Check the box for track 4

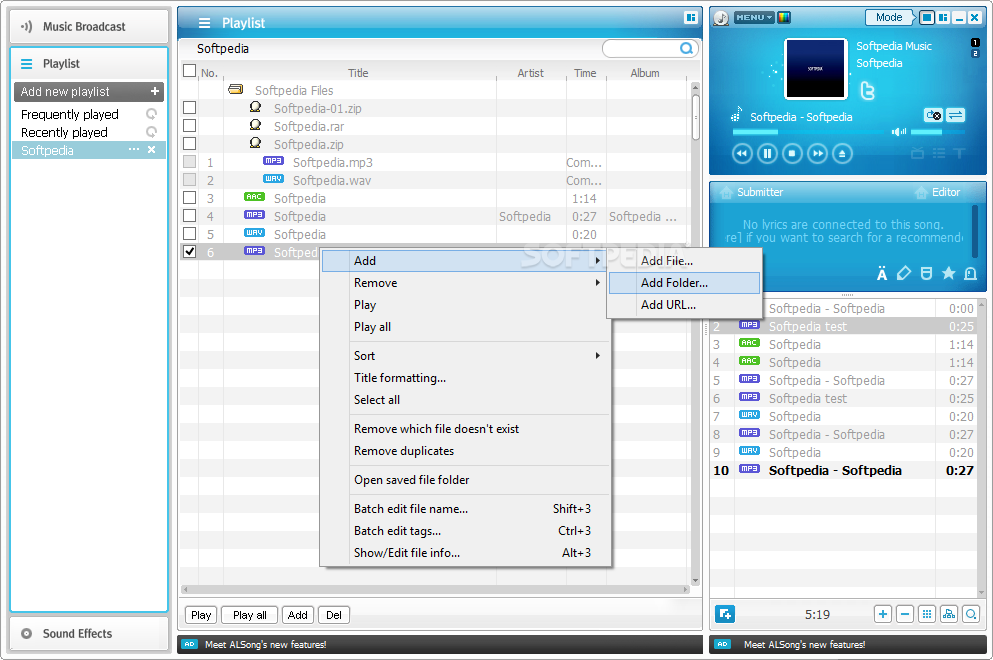(189, 215)
